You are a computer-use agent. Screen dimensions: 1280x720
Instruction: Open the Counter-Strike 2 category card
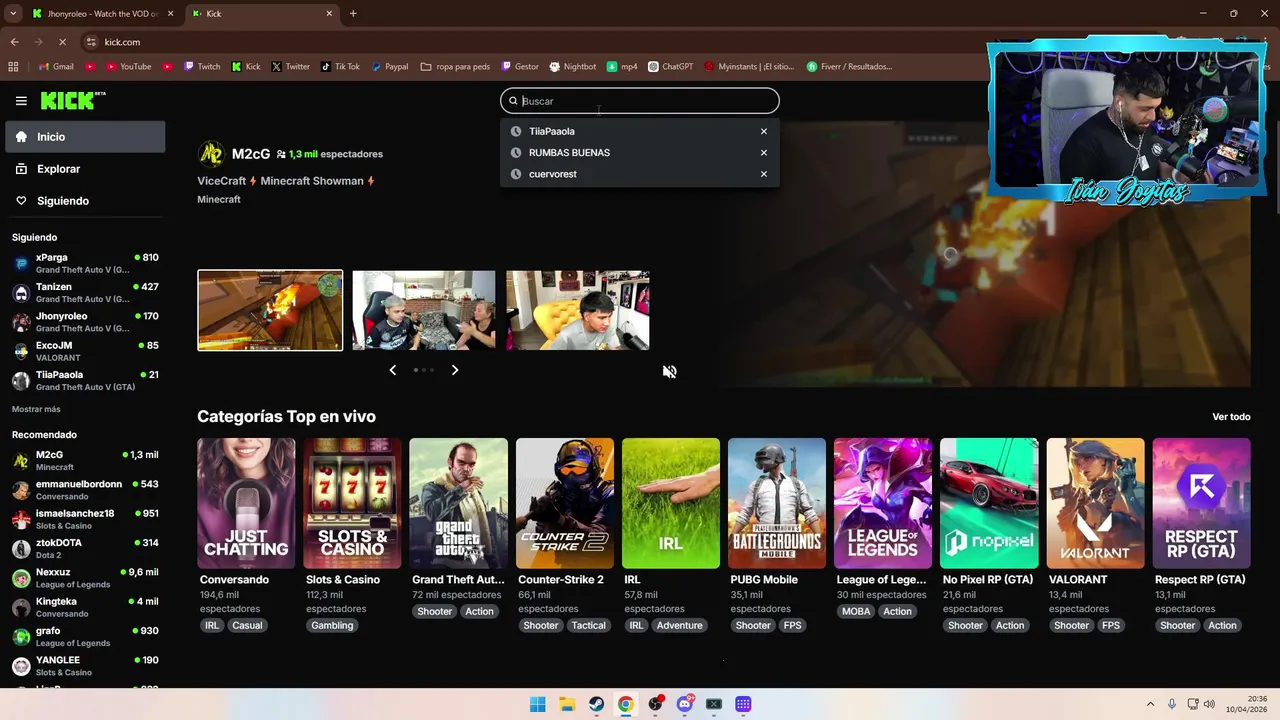point(565,503)
